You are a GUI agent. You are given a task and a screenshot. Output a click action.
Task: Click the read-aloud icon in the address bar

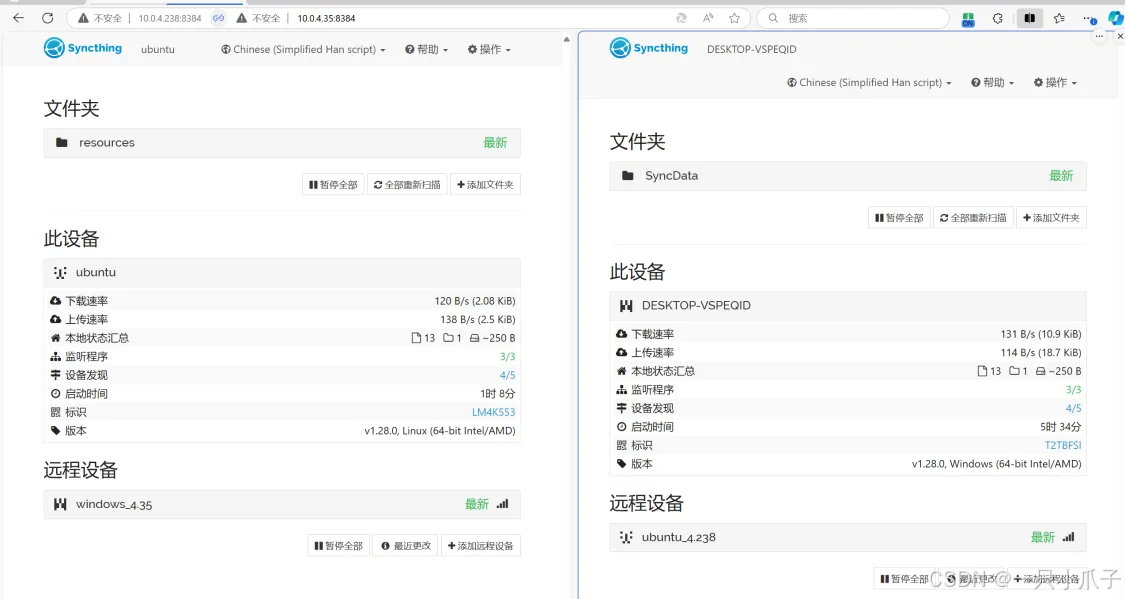click(708, 18)
